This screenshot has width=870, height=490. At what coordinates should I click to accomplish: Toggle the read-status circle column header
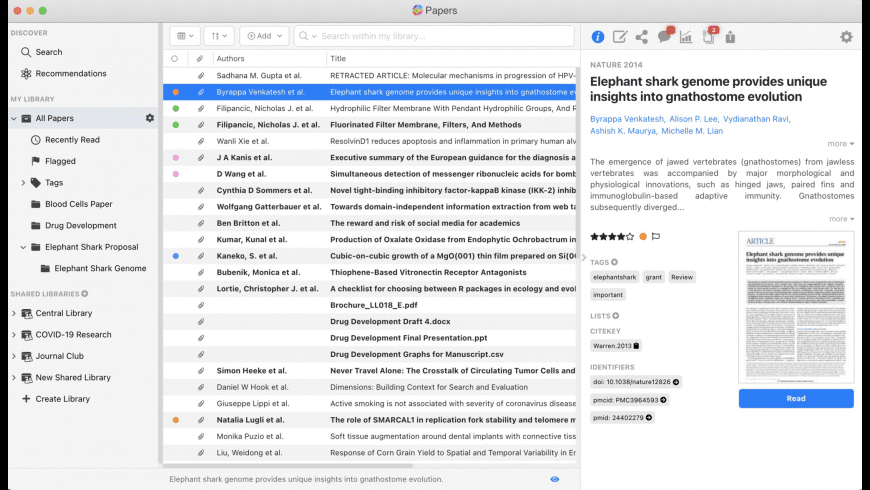click(175, 58)
